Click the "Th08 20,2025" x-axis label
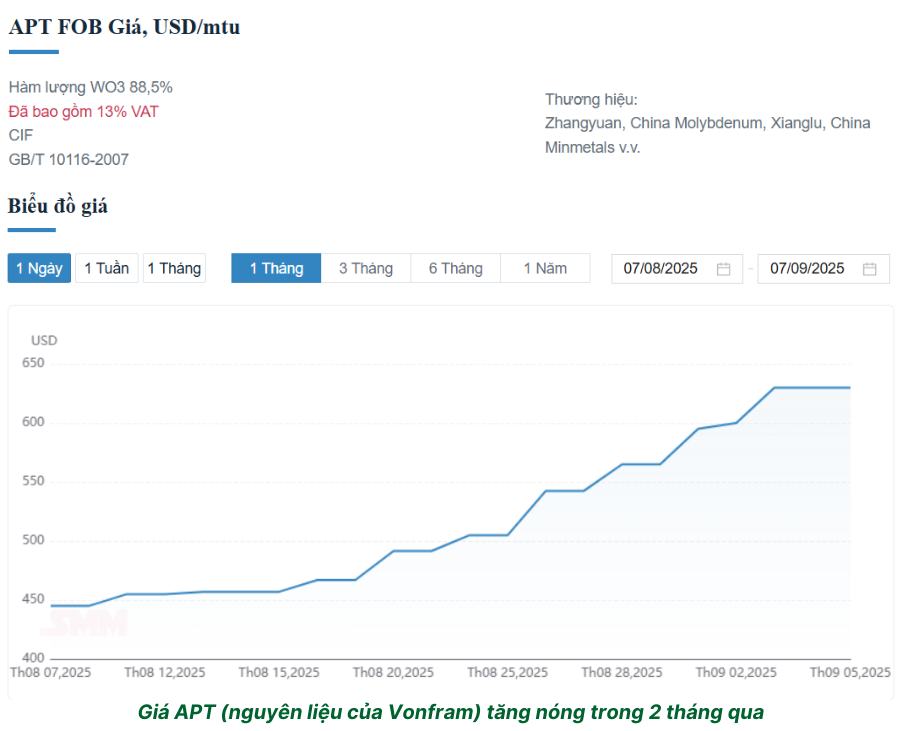This screenshot has width=902, height=731. pos(393,672)
